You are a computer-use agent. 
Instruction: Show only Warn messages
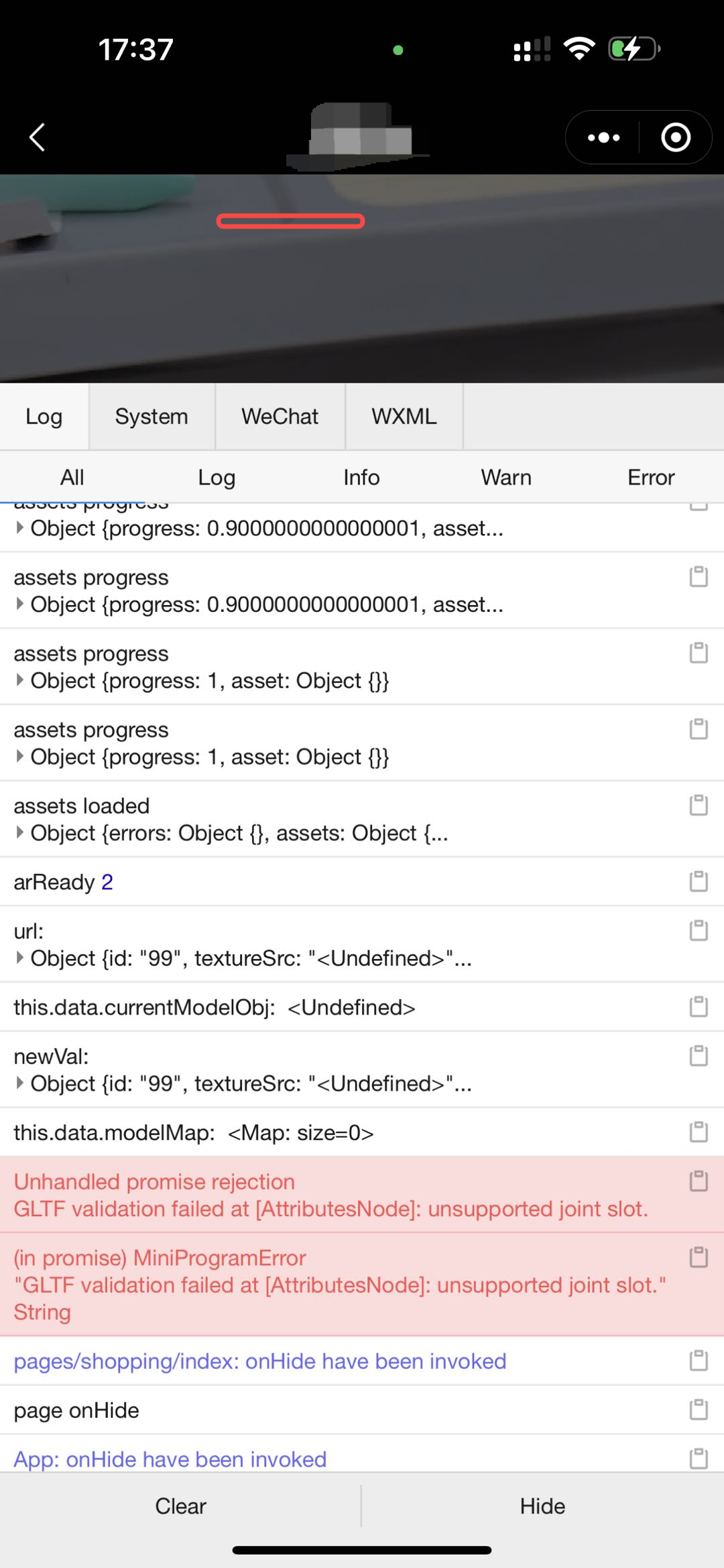506,477
